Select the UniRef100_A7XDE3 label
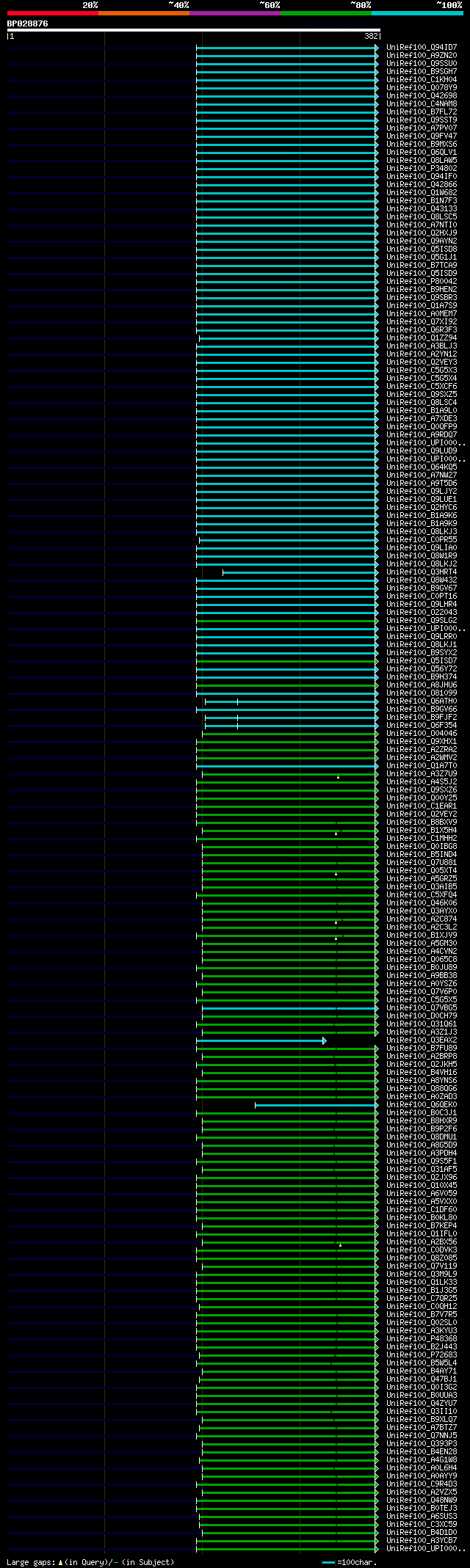 click(x=422, y=418)
